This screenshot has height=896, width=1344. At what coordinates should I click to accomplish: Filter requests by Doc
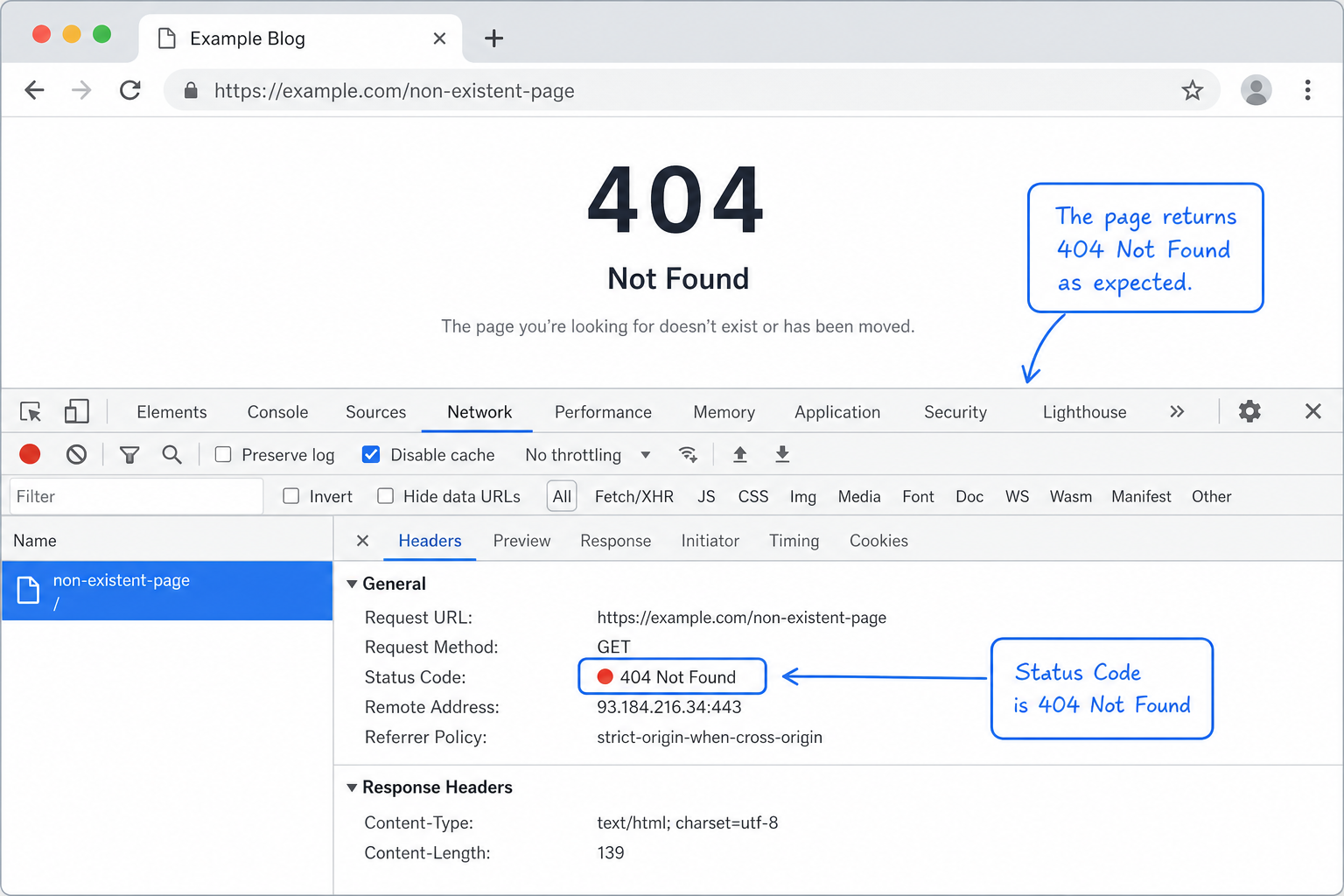click(x=969, y=496)
